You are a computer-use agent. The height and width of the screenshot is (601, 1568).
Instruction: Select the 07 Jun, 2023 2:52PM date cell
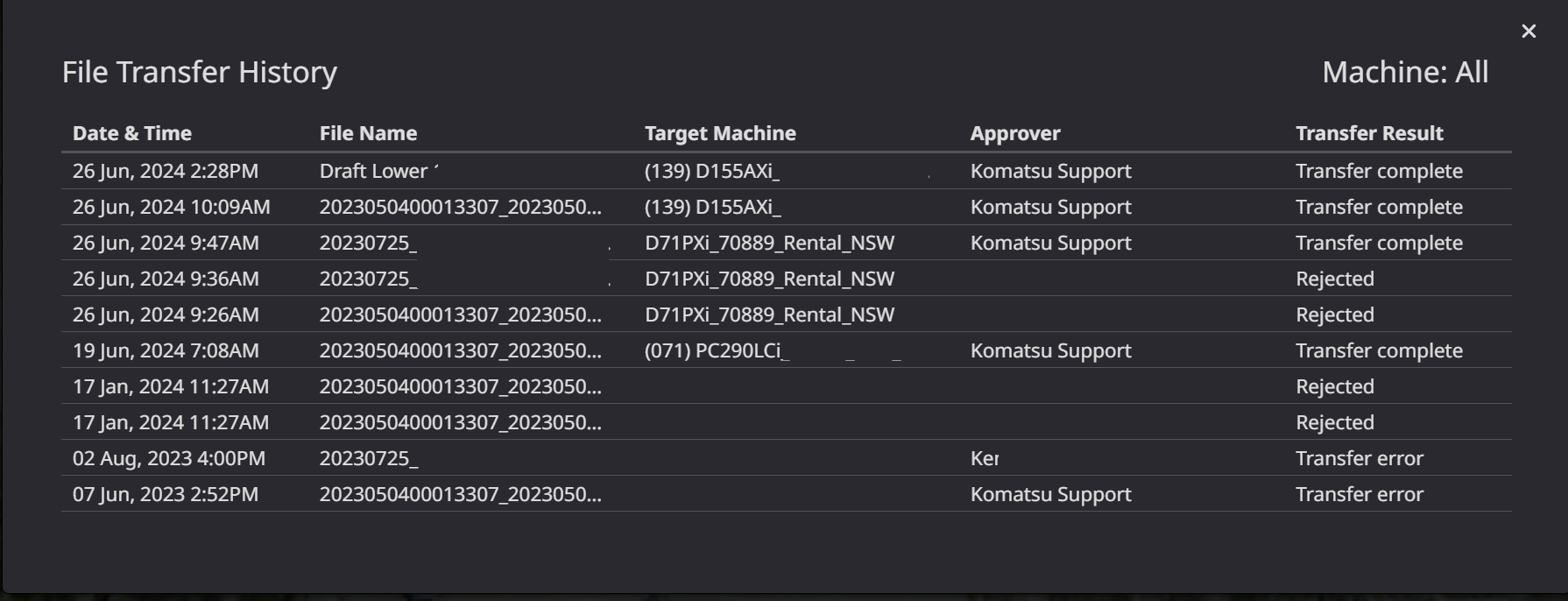click(x=166, y=494)
